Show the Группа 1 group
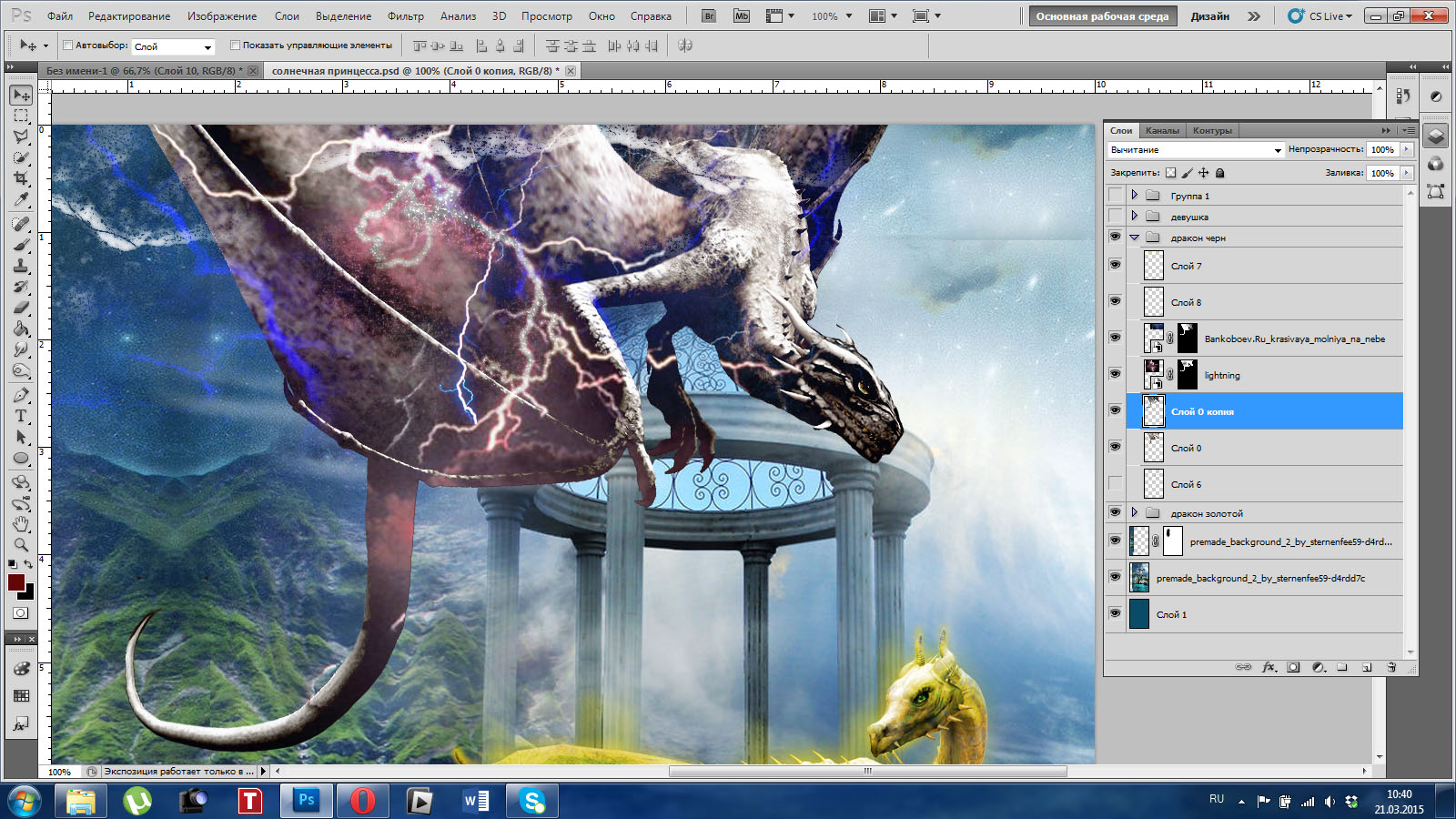The width and height of the screenshot is (1456, 819). (x=1115, y=195)
